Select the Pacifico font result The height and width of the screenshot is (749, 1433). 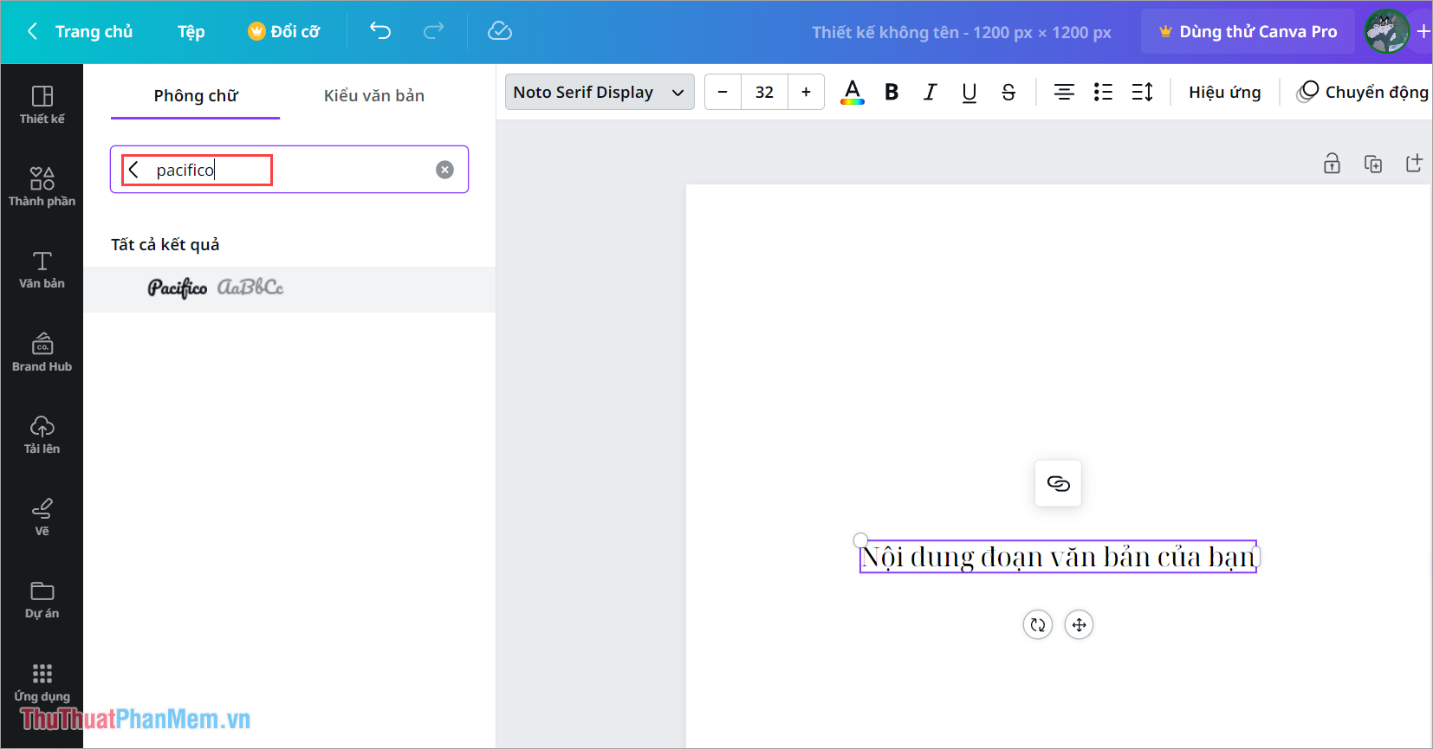215,288
